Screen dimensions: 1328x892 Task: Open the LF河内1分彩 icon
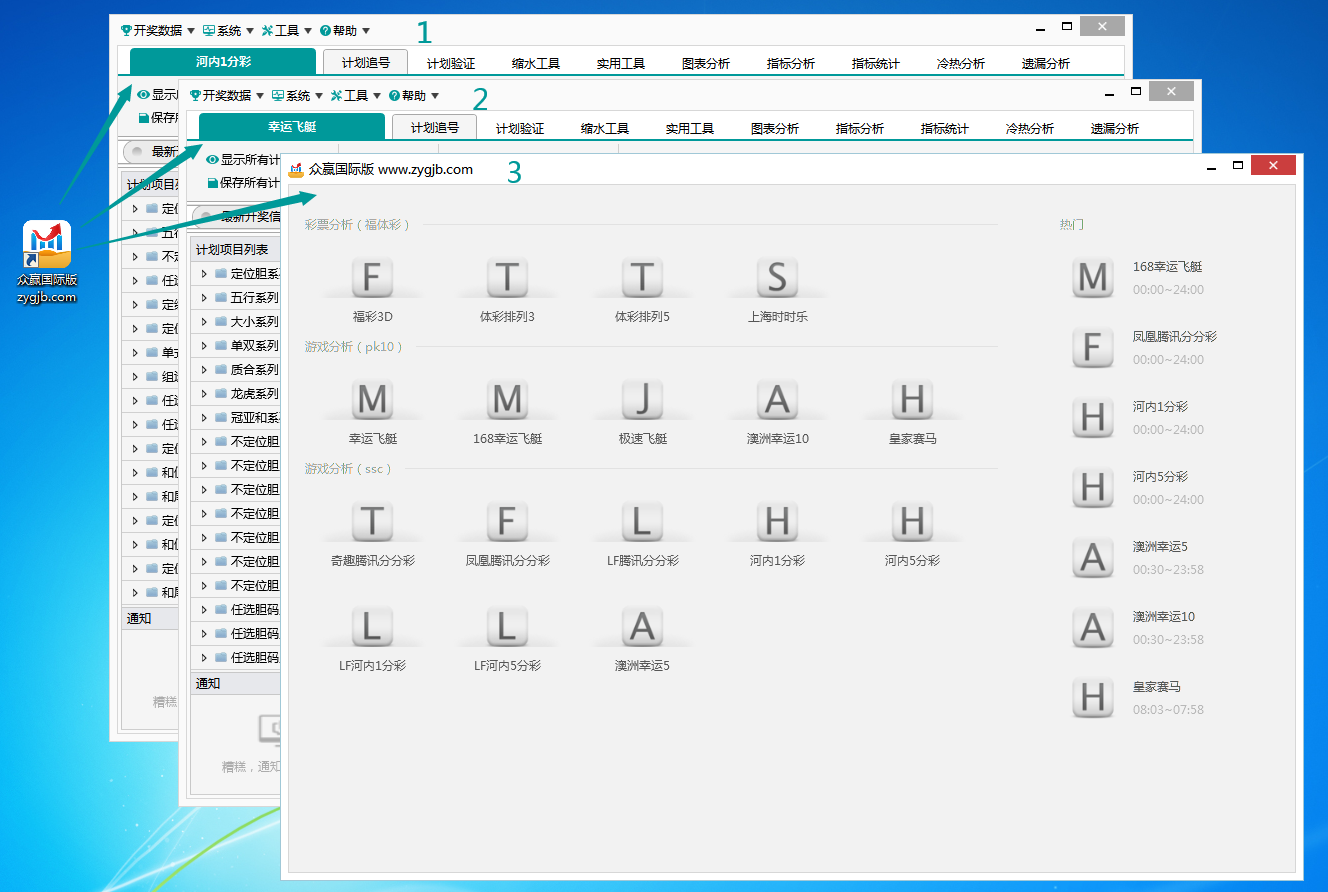[372, 627]
